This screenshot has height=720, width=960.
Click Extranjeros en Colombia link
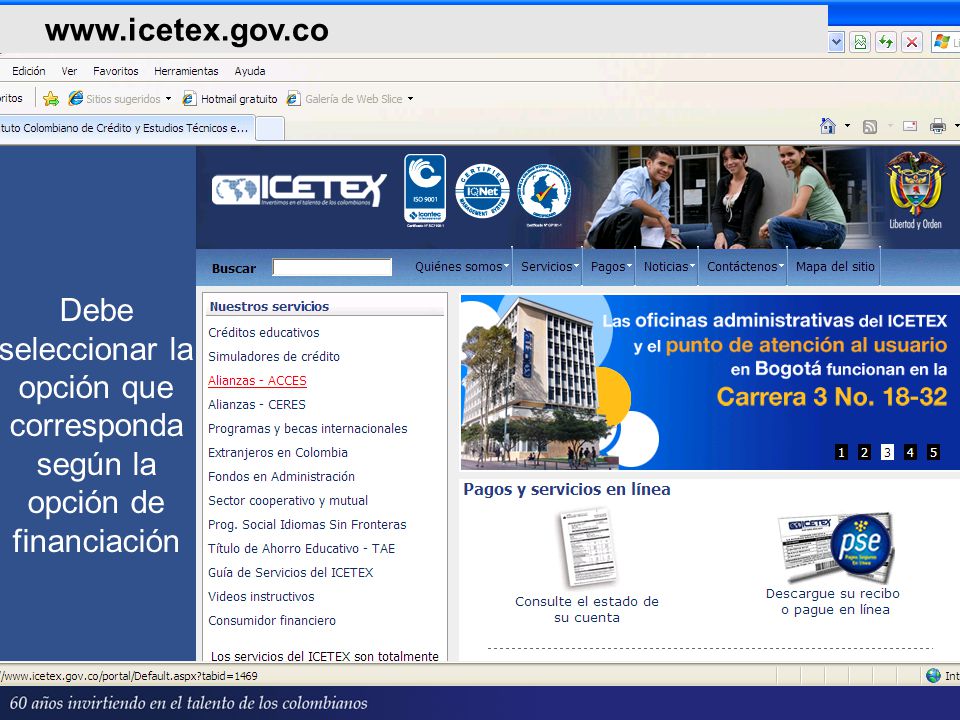coord(278,452)
